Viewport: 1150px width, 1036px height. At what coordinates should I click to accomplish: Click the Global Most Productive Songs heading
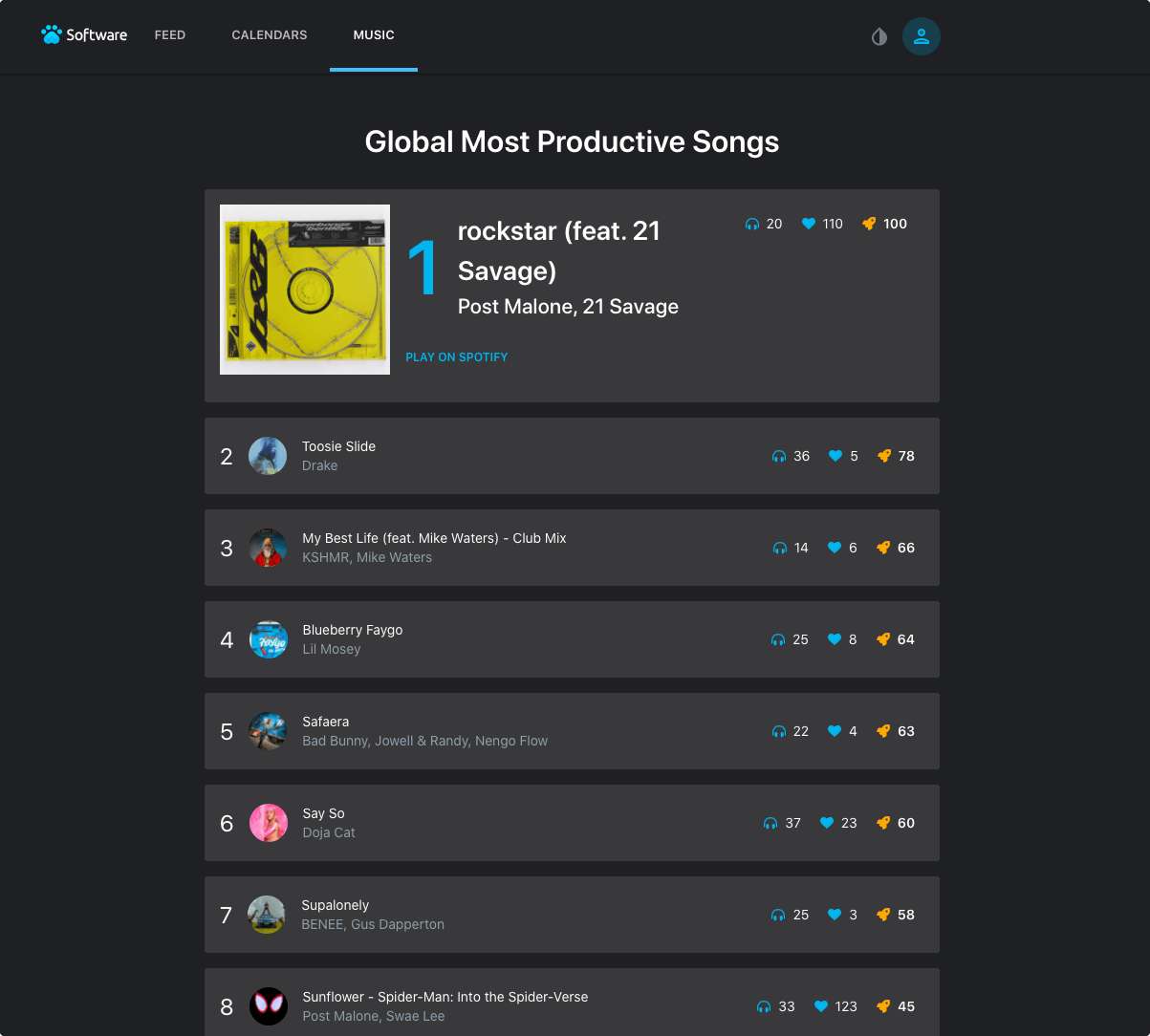[x=572, y=141]
